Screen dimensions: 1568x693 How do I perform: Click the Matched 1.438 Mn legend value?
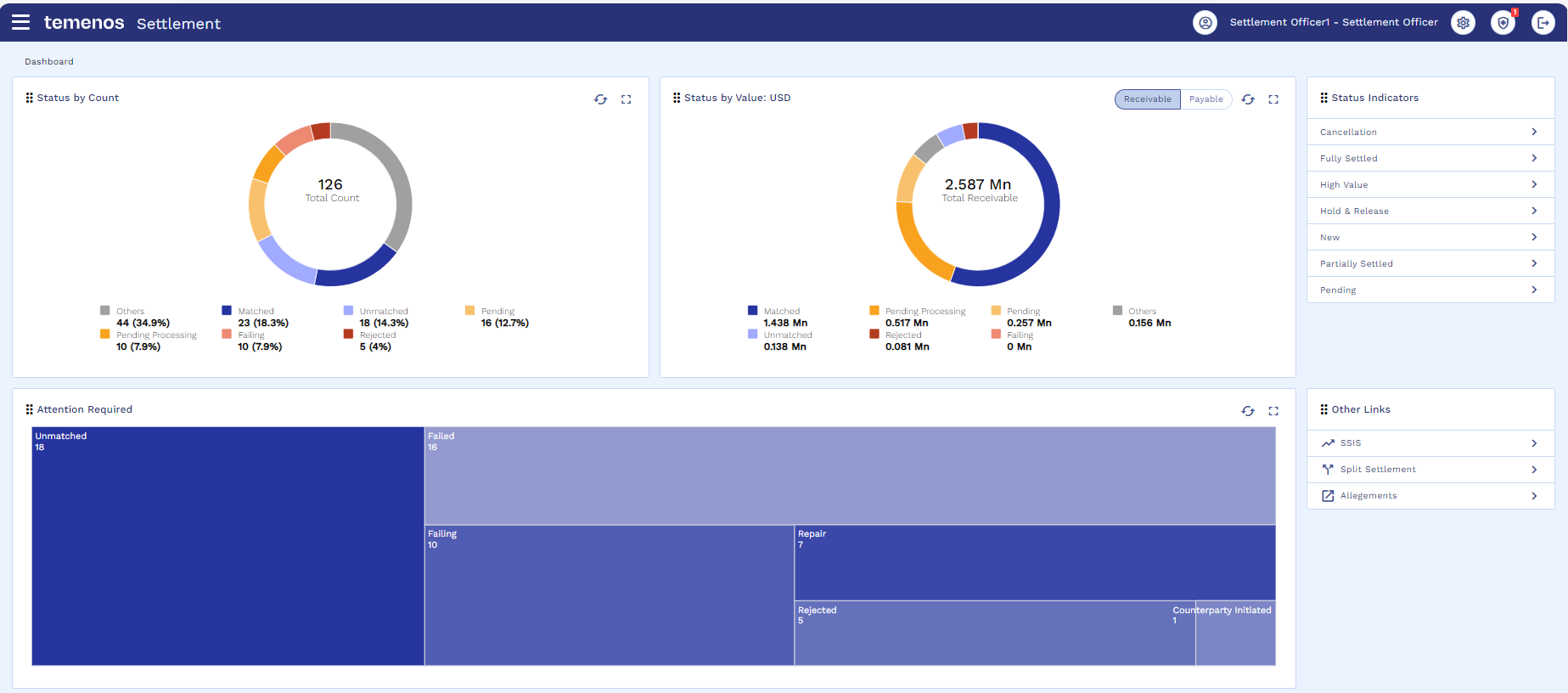(x=785, y=324)
